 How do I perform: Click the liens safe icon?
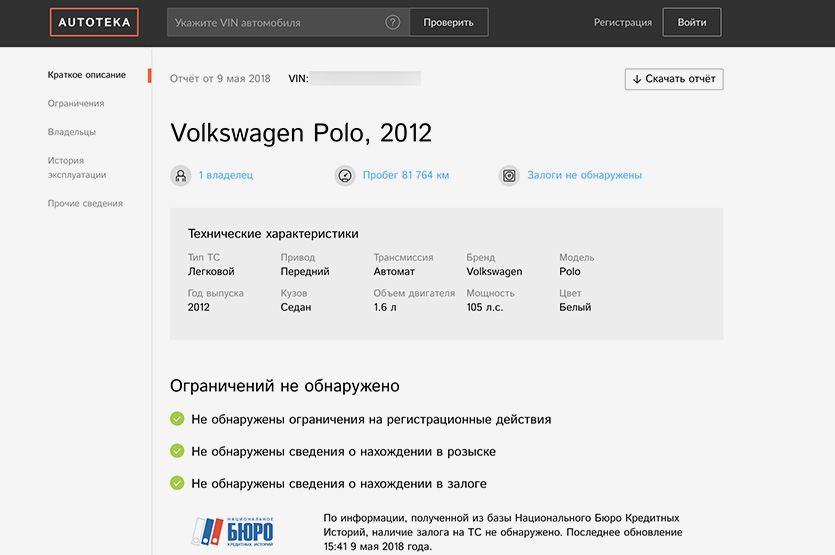(509, 175)
